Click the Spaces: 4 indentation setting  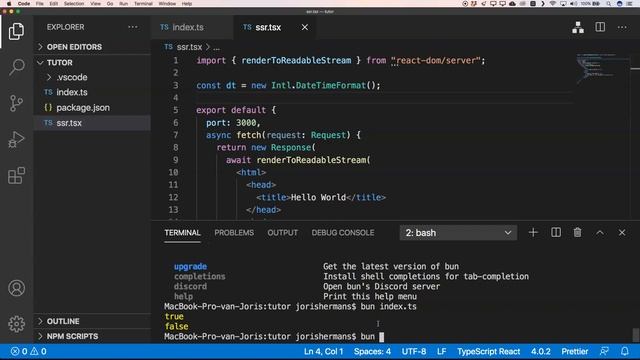(x=372, y=351)
